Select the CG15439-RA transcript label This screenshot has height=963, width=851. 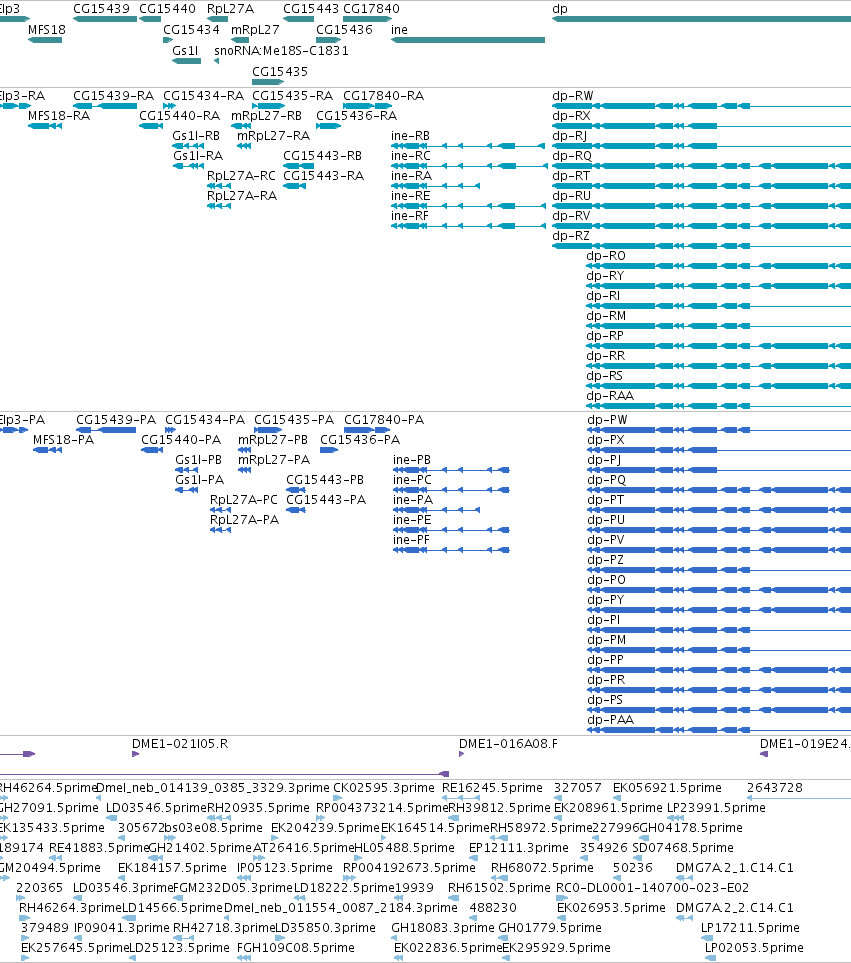(114, 96)
